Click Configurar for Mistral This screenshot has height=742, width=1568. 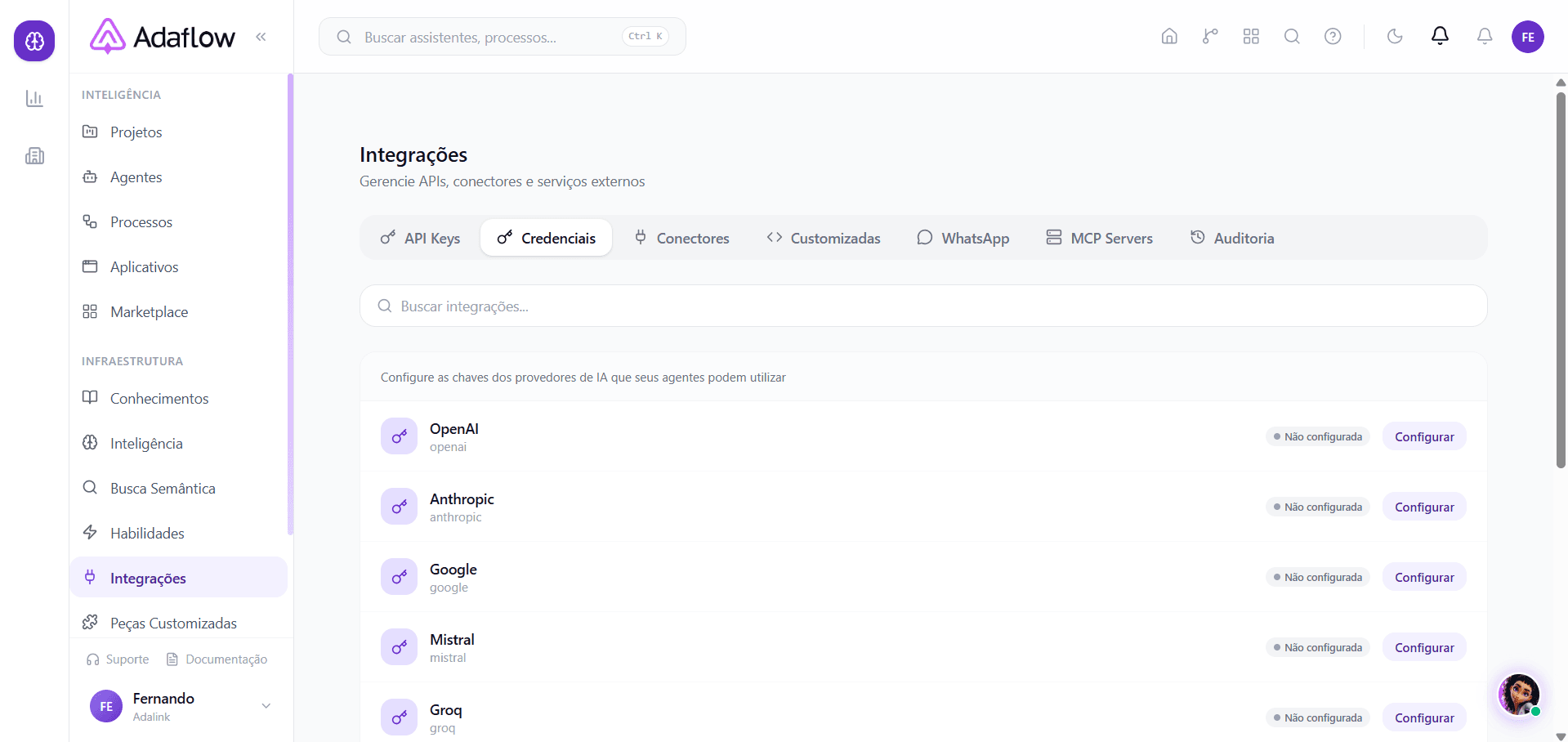pyautogui.click(x=1424, y=647)
